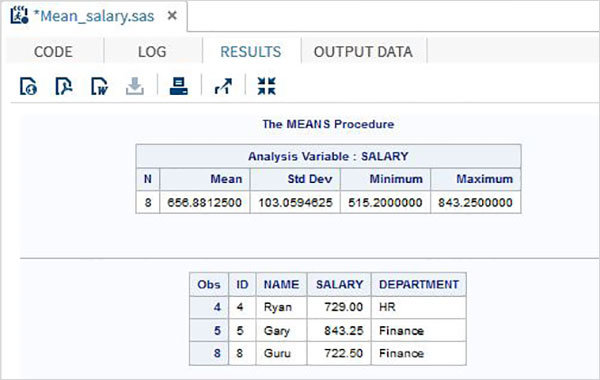Open the LOG tab
This screenshot has width=600, height=380.
(152, 52)
